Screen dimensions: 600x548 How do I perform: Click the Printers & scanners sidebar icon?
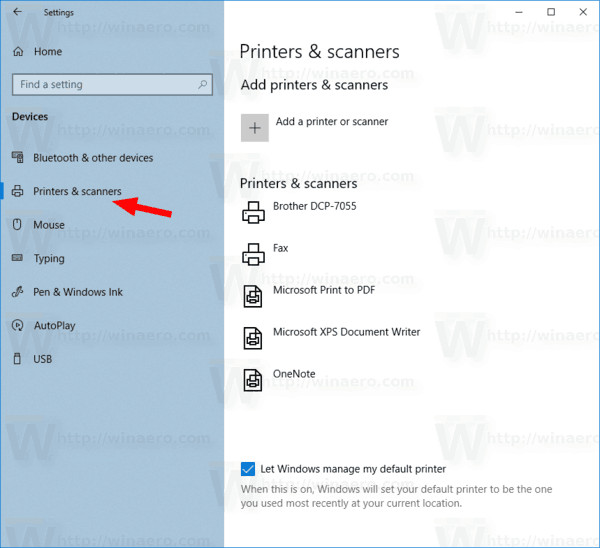(18, 191)
